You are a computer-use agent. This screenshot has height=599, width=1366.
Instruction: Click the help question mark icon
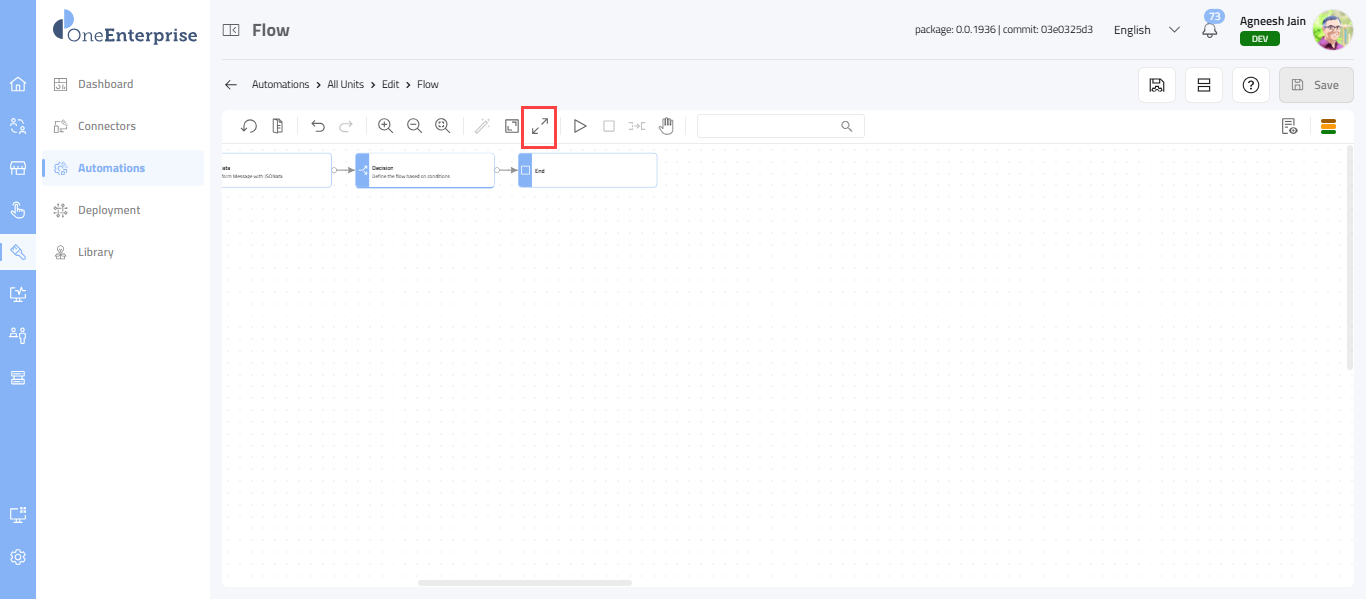click(1250, 85)
